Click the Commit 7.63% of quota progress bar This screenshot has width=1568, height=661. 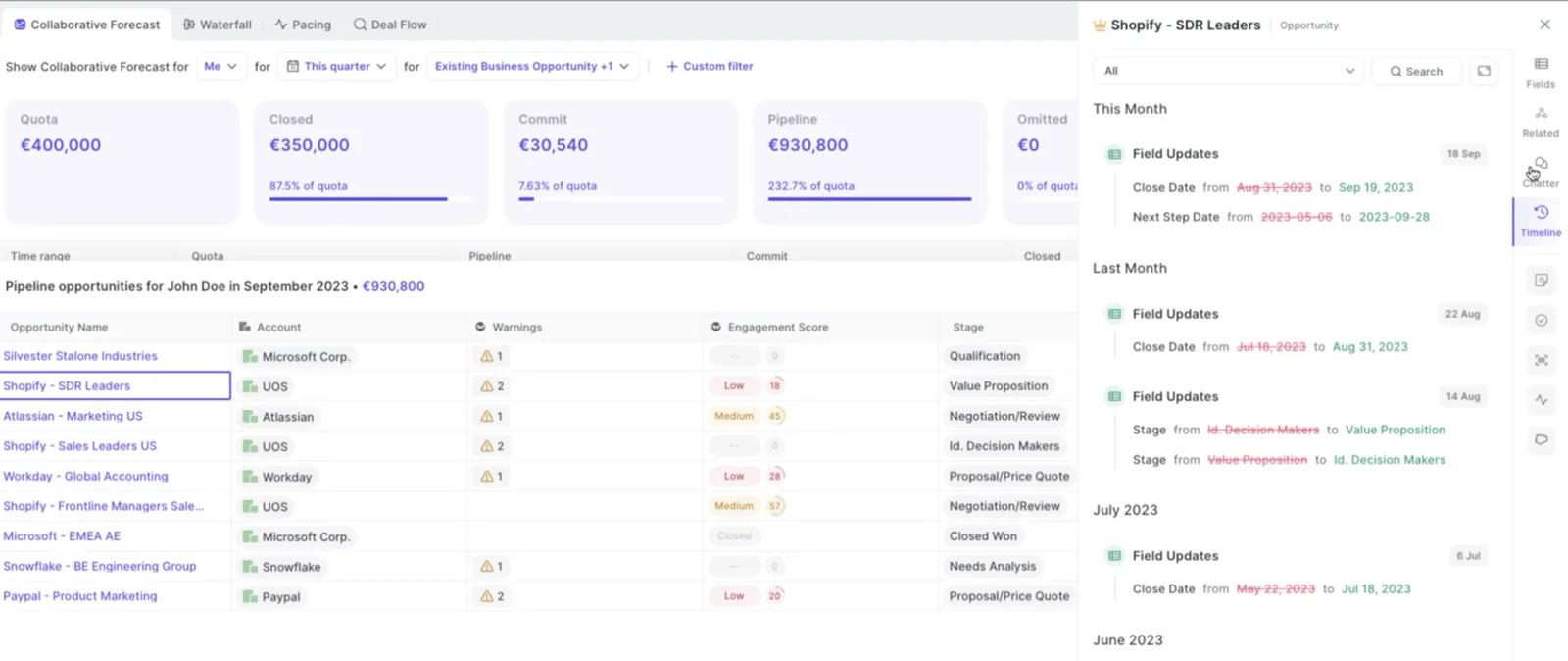pyautogui.click(x=619, y=199)
